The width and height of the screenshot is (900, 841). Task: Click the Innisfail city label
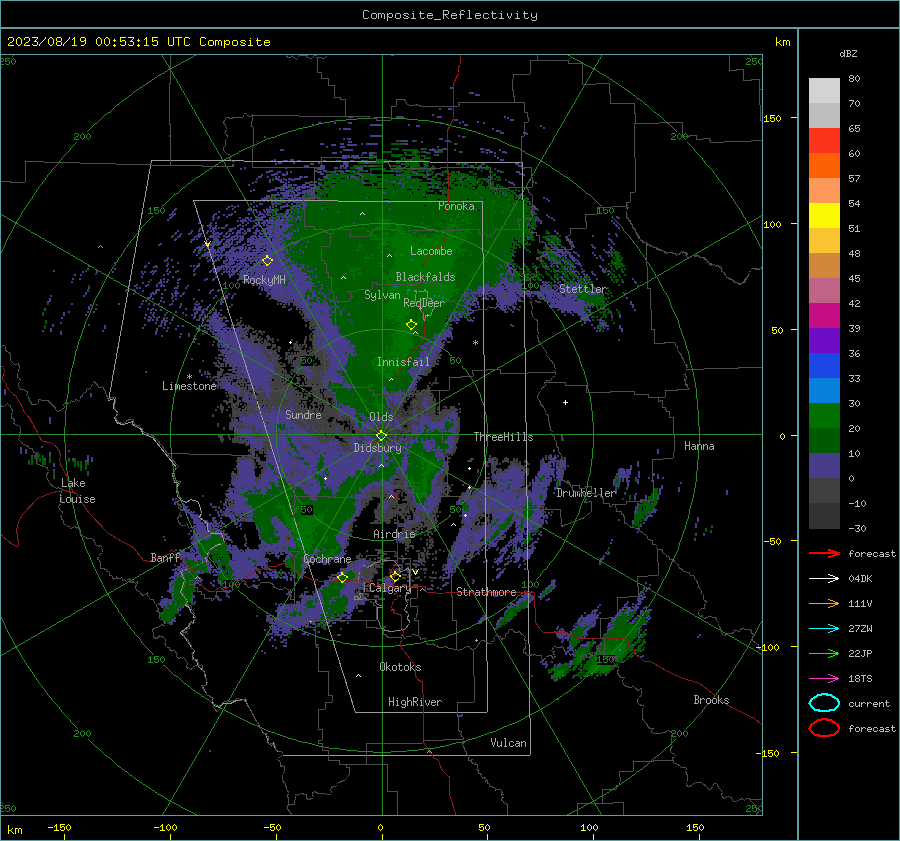coord(403,362)
